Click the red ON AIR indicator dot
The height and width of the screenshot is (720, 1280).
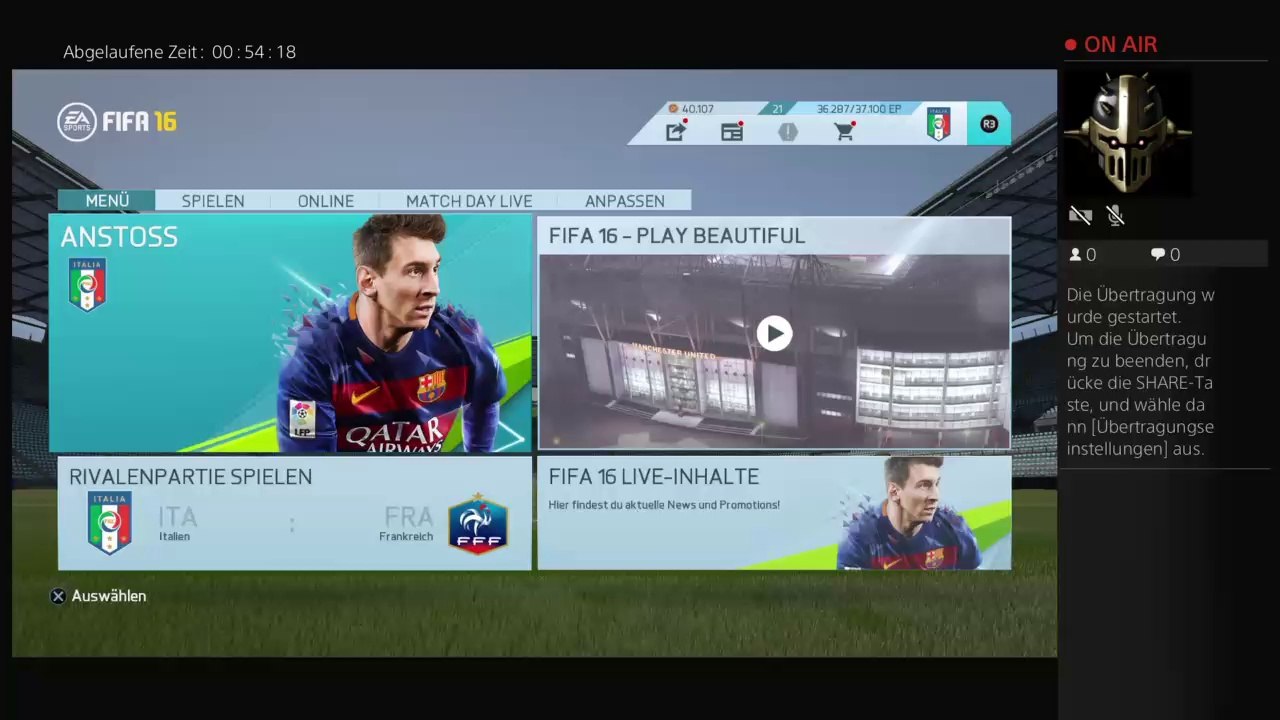pyautogui.click(x=1071, y=45)
